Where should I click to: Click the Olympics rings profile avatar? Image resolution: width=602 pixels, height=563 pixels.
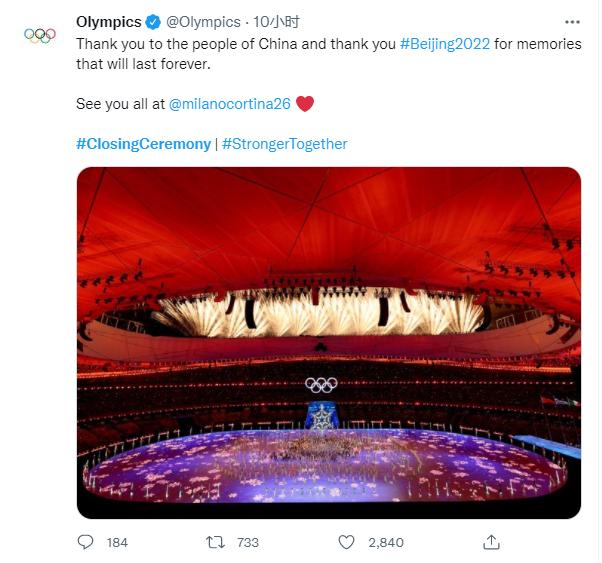tap(39, 35)
